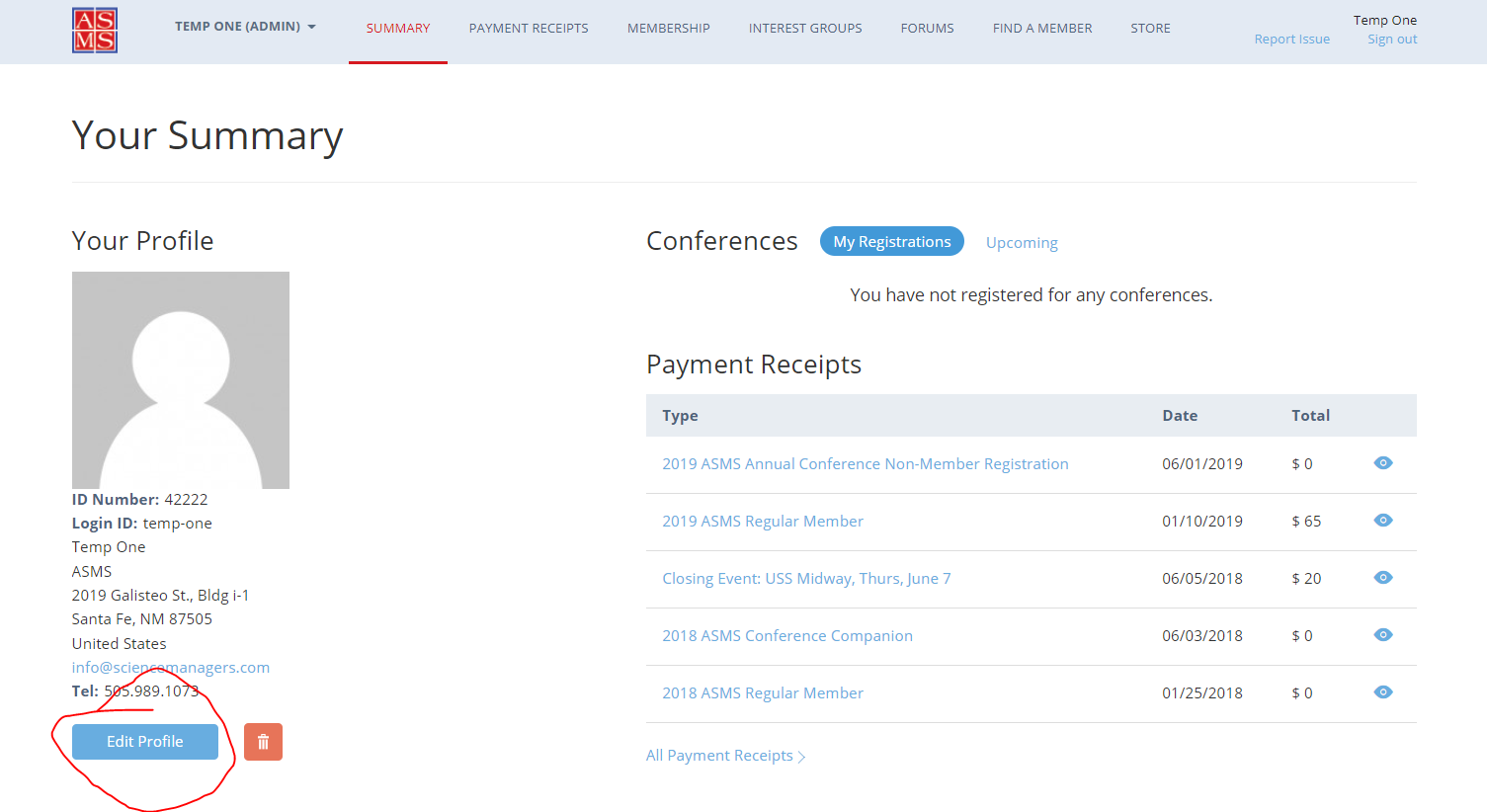Click the Total column header
Image resolution: width=1487 pixels, height=812 pixels.
pos(1310,416)
